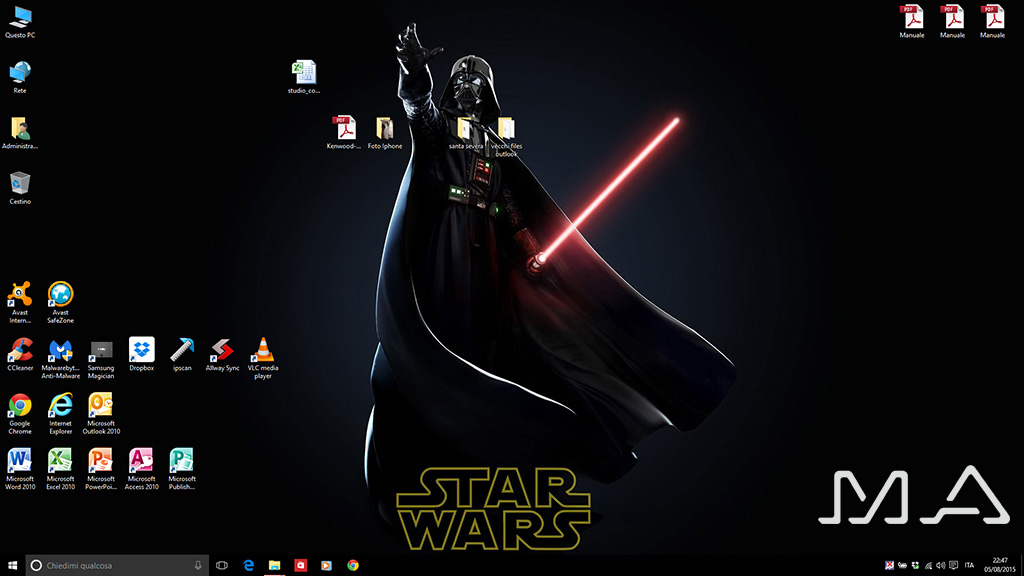Screen dimensions: 1024x576
Task: Open Safely Remove Hardware tray icon
Action: (902, 566)
